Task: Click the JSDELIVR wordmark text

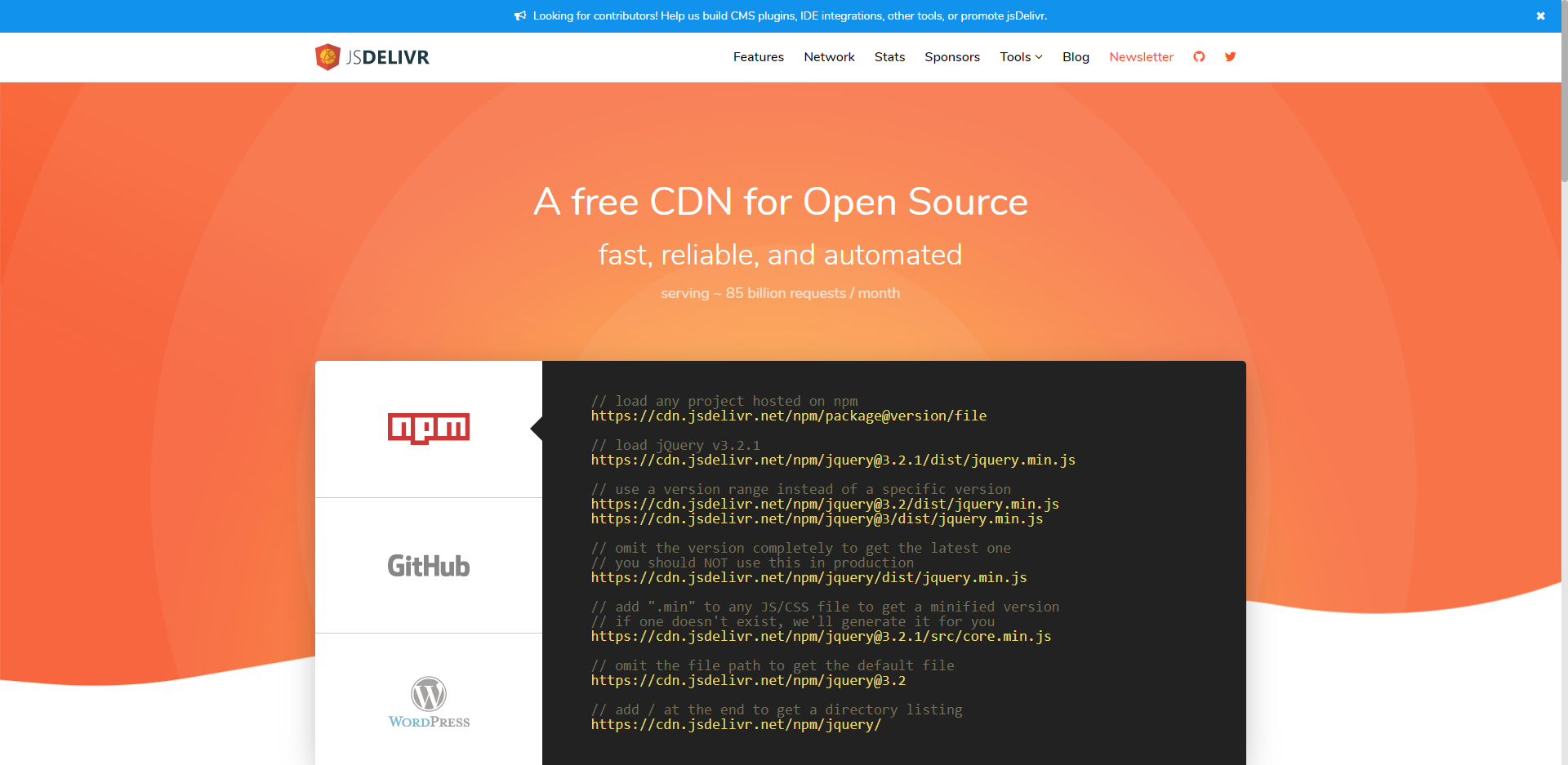Action: click(x=388, y=57)
